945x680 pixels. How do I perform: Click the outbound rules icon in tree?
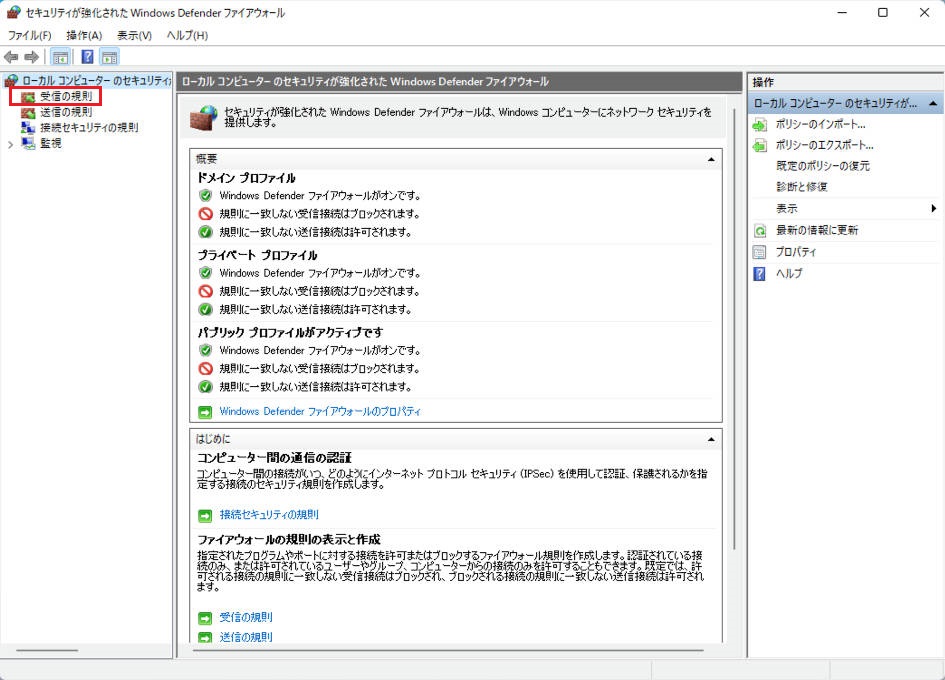pos(28,112)
